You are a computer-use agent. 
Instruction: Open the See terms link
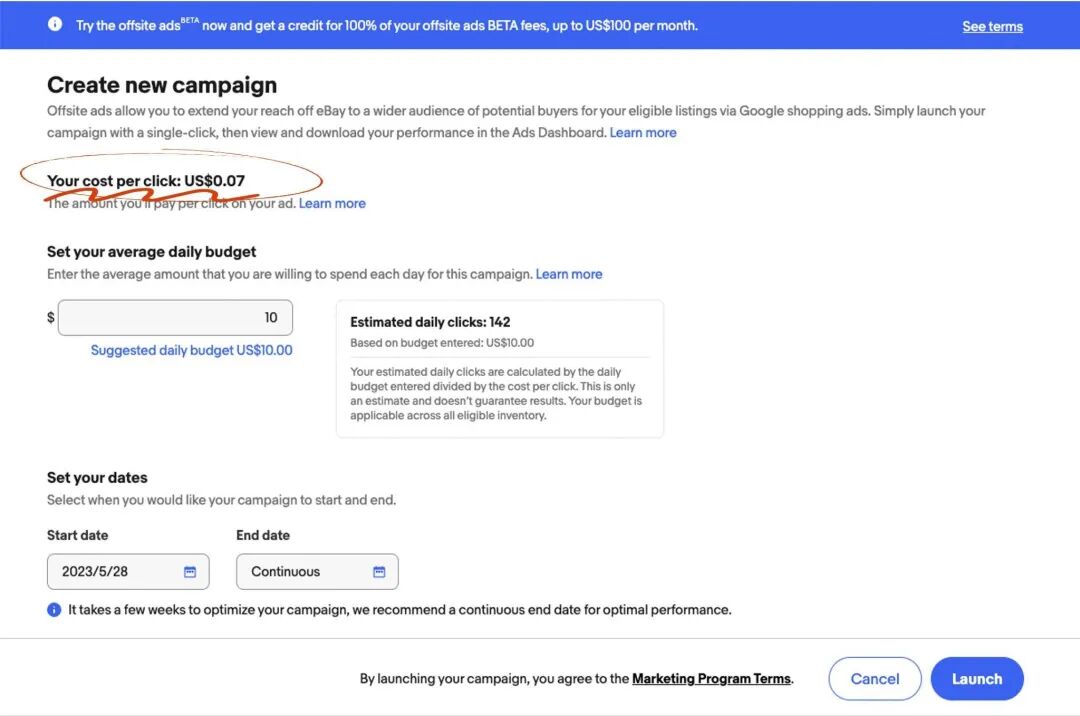click(993, 27)
